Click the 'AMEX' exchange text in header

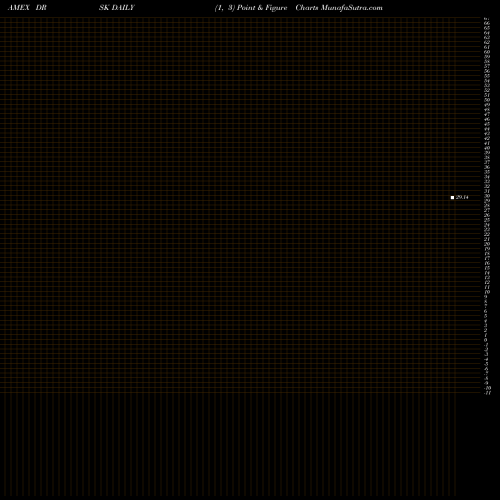[x=19, y=8]
